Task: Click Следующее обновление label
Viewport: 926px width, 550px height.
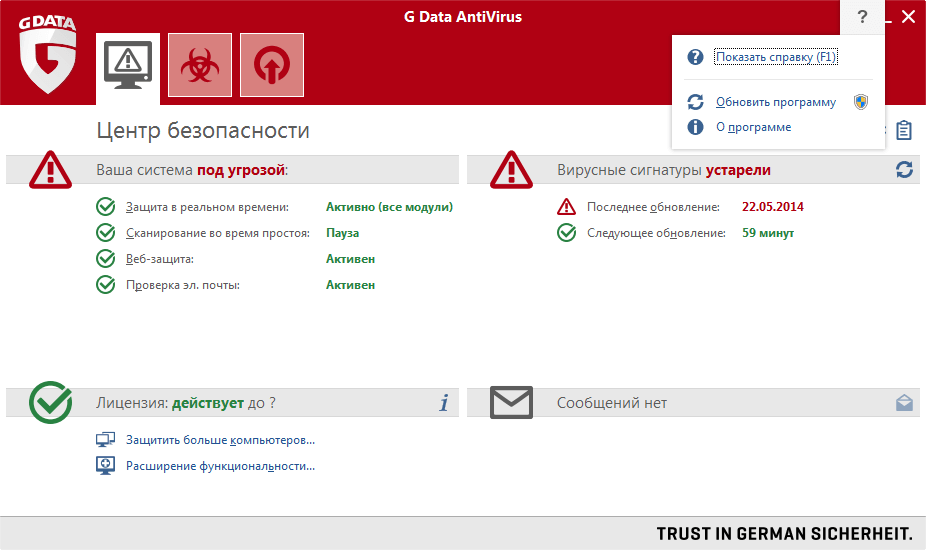Action: pos(656,233)
